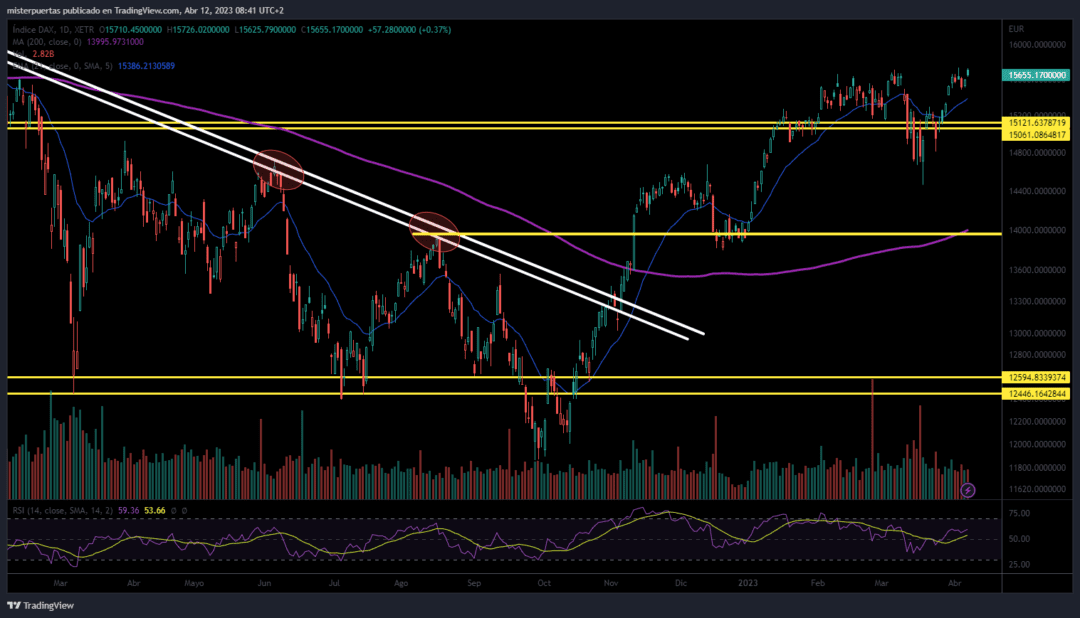Screen dimensions: 1080x618
Task: Click the TradingView logo at bottom left
Action: tap(41, 606)
